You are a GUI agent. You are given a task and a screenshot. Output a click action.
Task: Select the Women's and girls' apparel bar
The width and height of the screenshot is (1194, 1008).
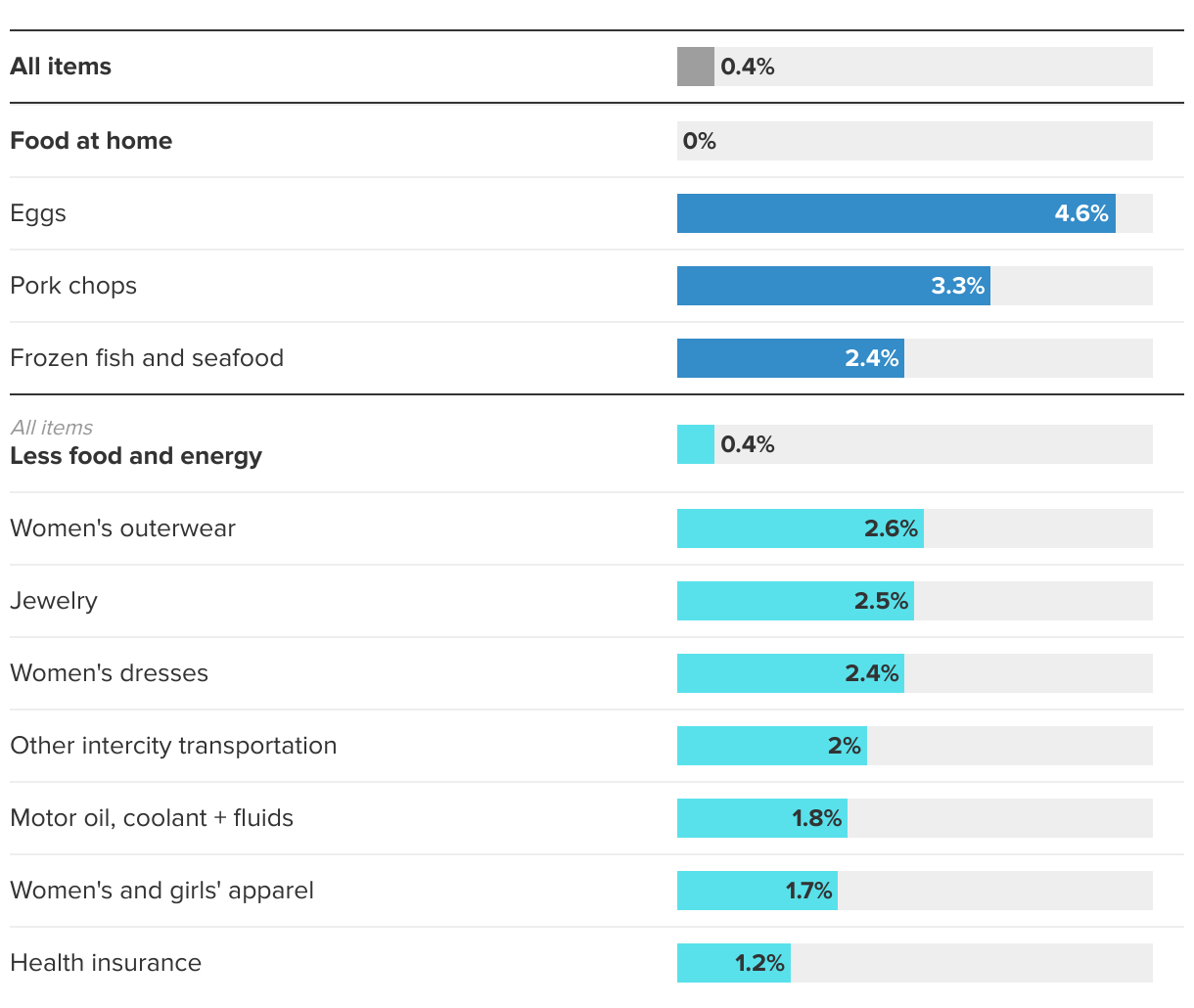[757, 891]
